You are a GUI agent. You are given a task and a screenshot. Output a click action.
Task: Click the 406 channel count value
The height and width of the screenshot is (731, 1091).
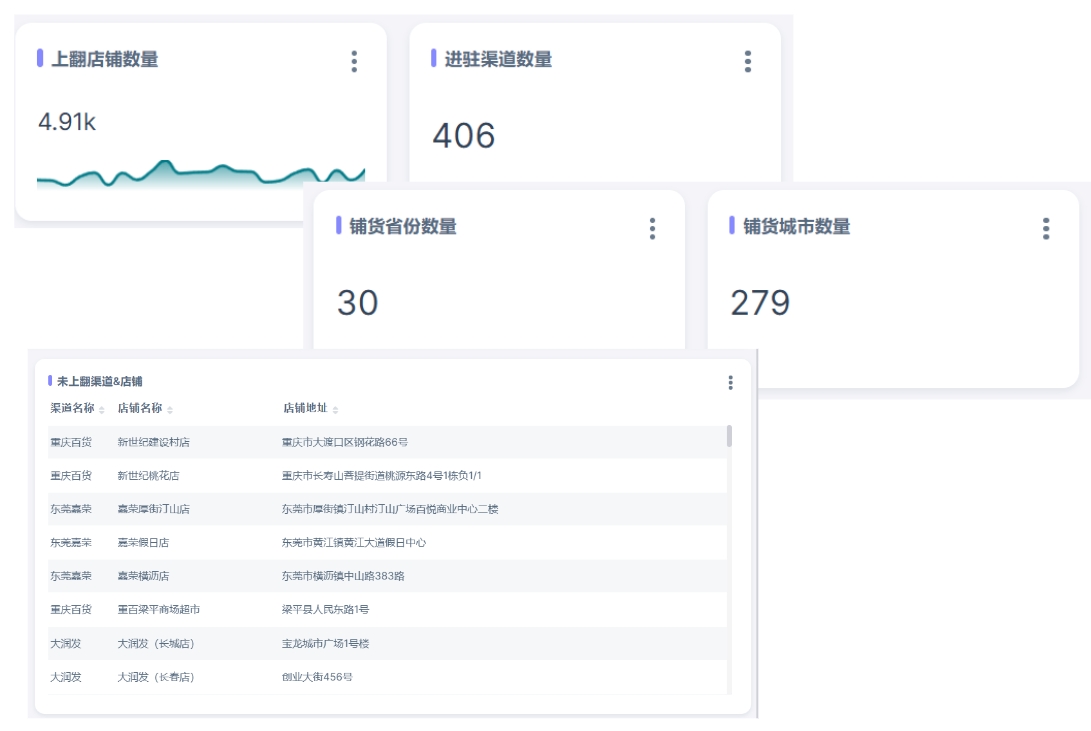464,136
